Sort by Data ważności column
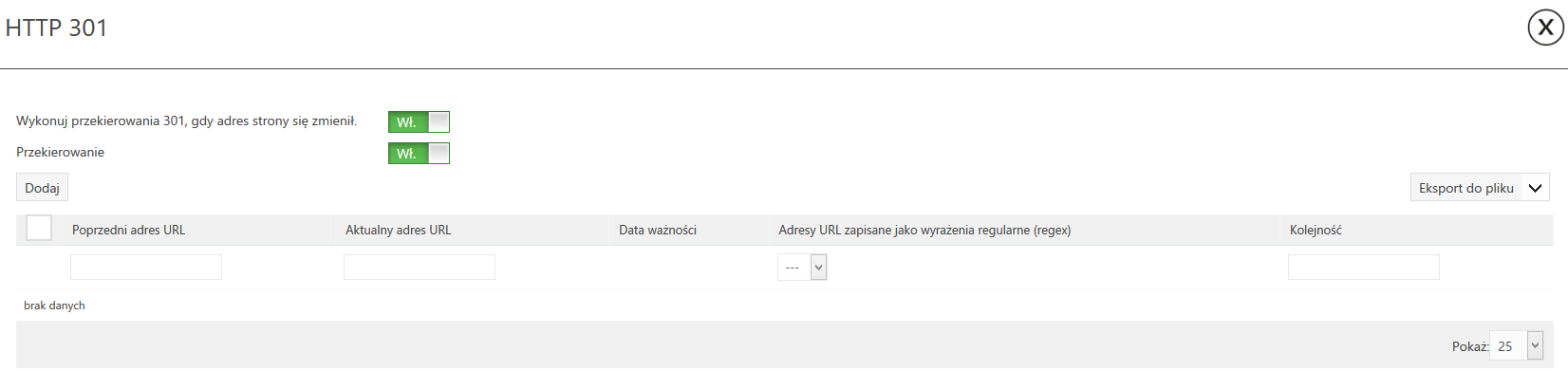 coord(658,230)
